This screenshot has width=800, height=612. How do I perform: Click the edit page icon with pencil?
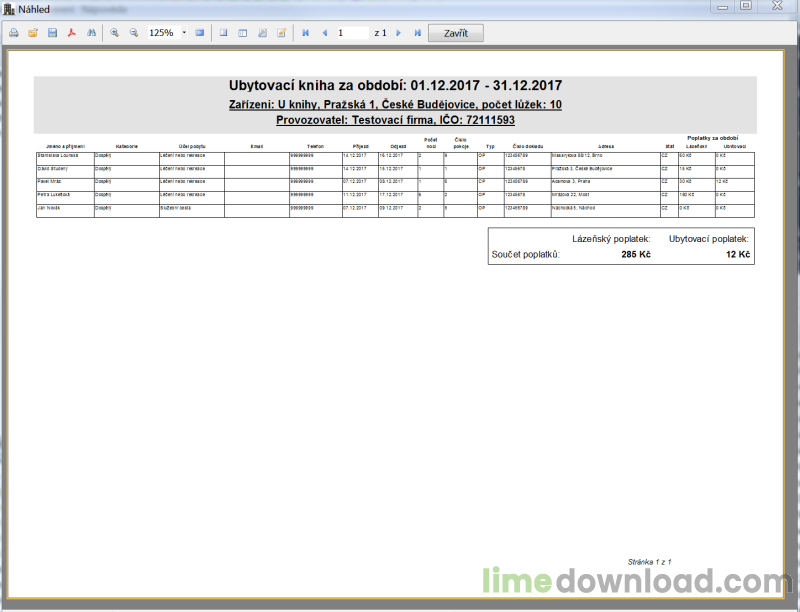tap(282, 33)
